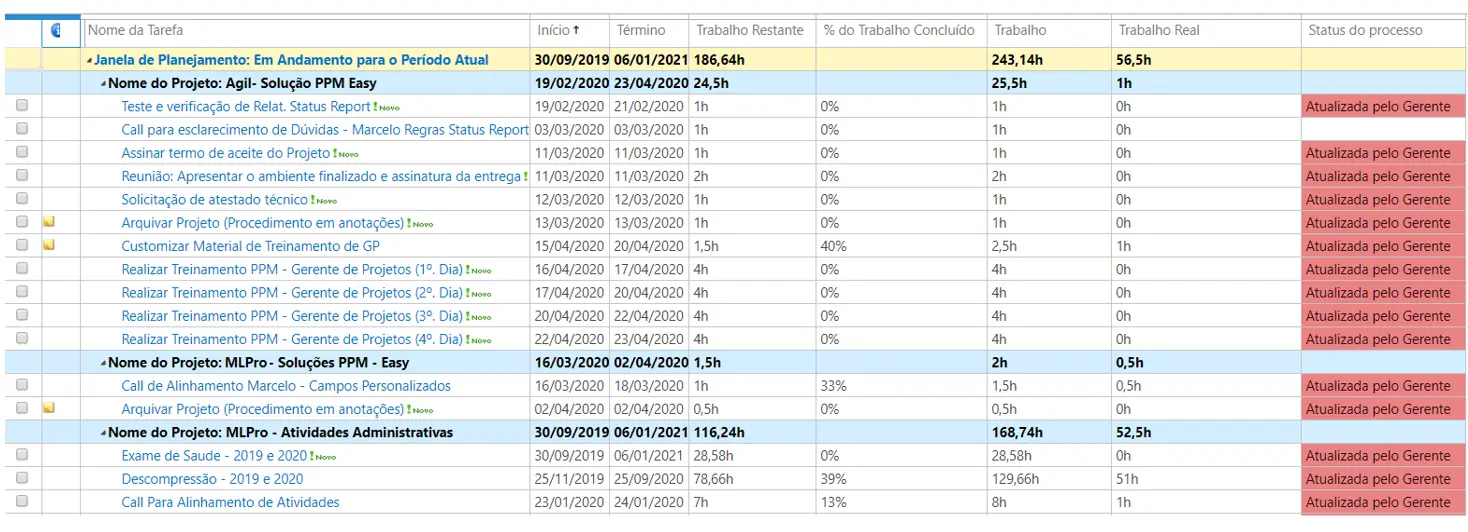The width and height of the screenshot is (1468, 532).
Task: Click the Novo marker beside Exame de Saude task
Action: (323, 456)
